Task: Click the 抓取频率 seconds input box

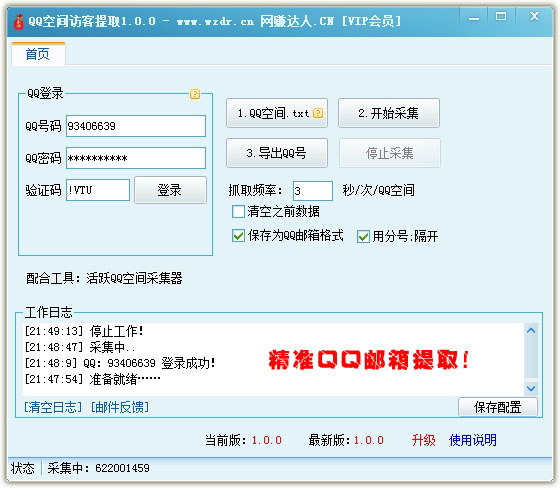Action: [313, 191]
